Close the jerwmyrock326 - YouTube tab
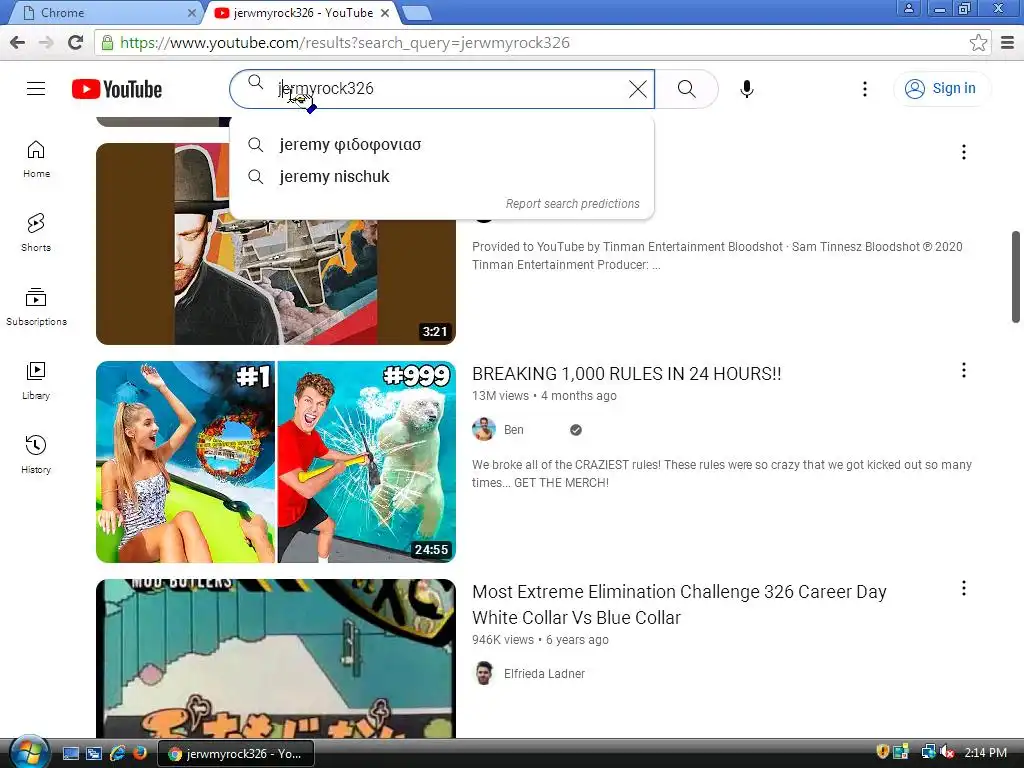Image resolution: width=1024 pixels, height=768 pixels. (385, 13)
